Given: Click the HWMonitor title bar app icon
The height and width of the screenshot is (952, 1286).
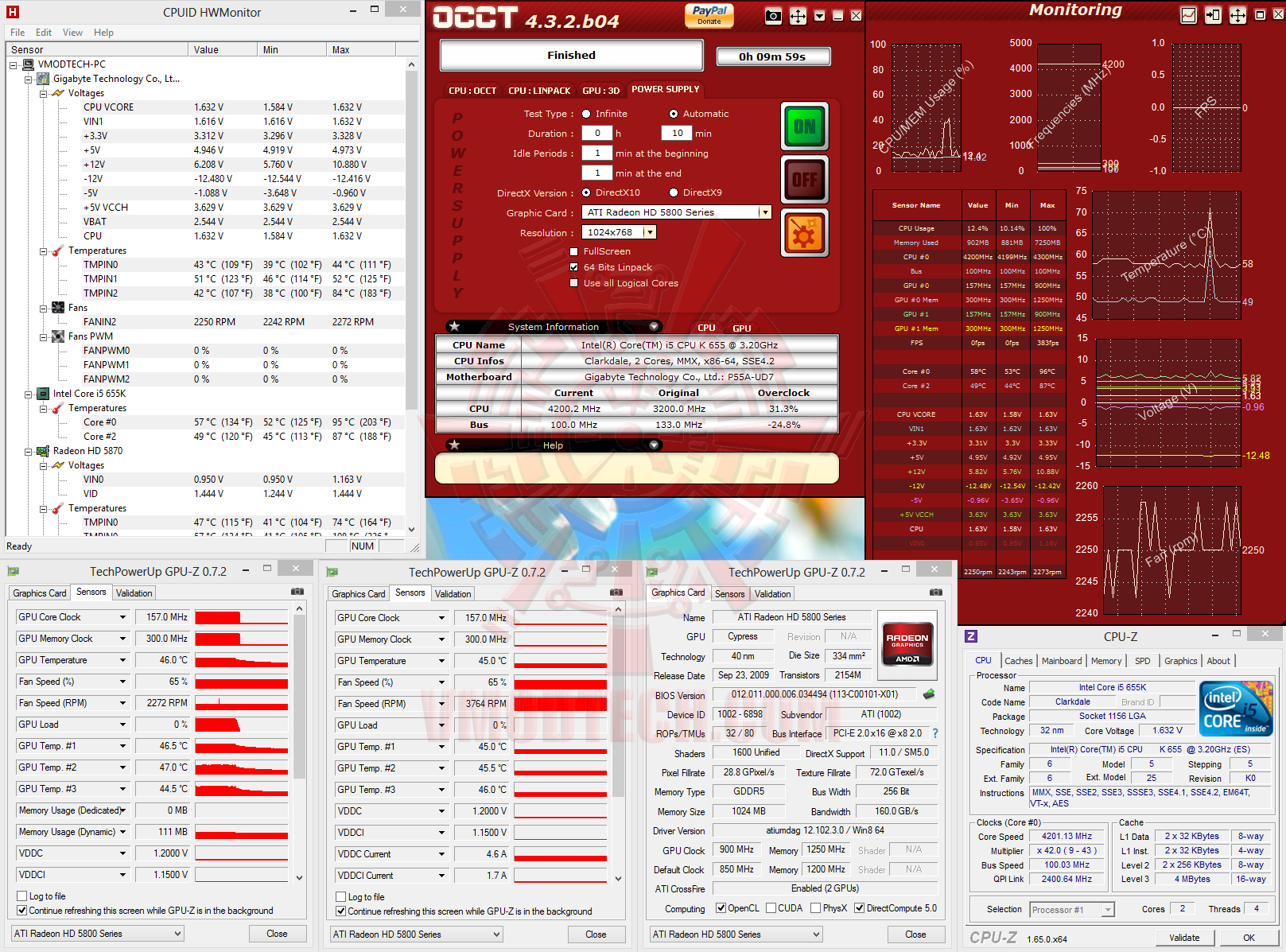Looking at the screenshot, I should coord(12,12).
